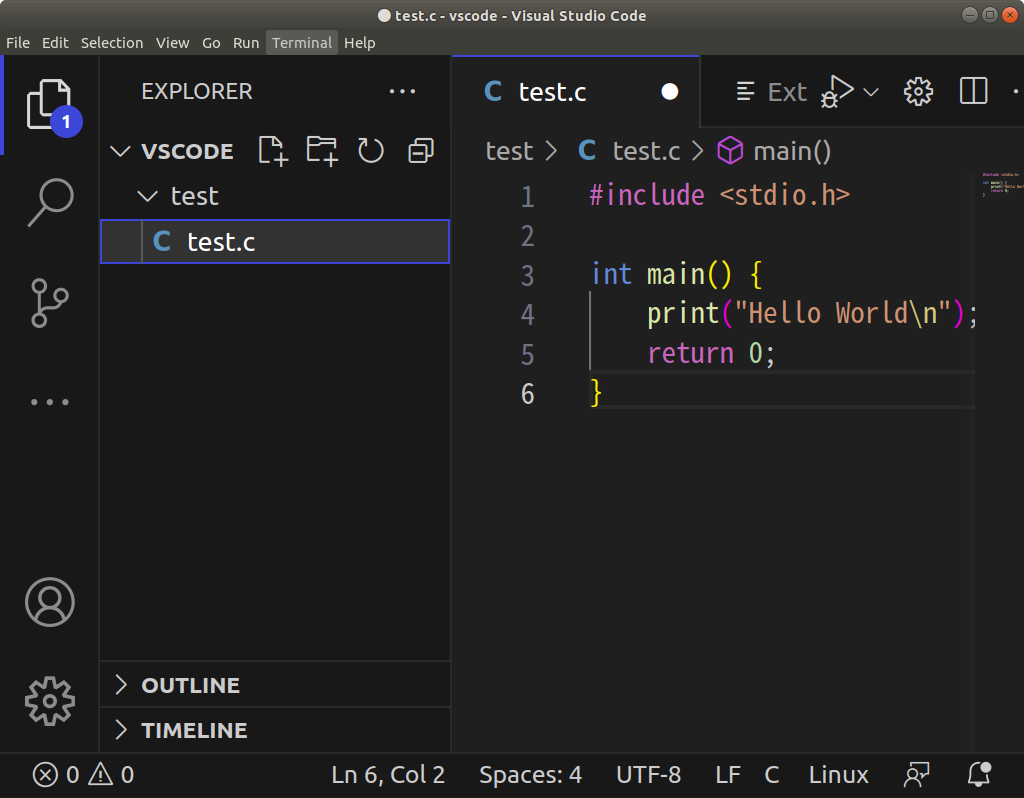The image size is (1024, 798).
Task: Open the Explorer view in activity bar
Action: (50, 104)
